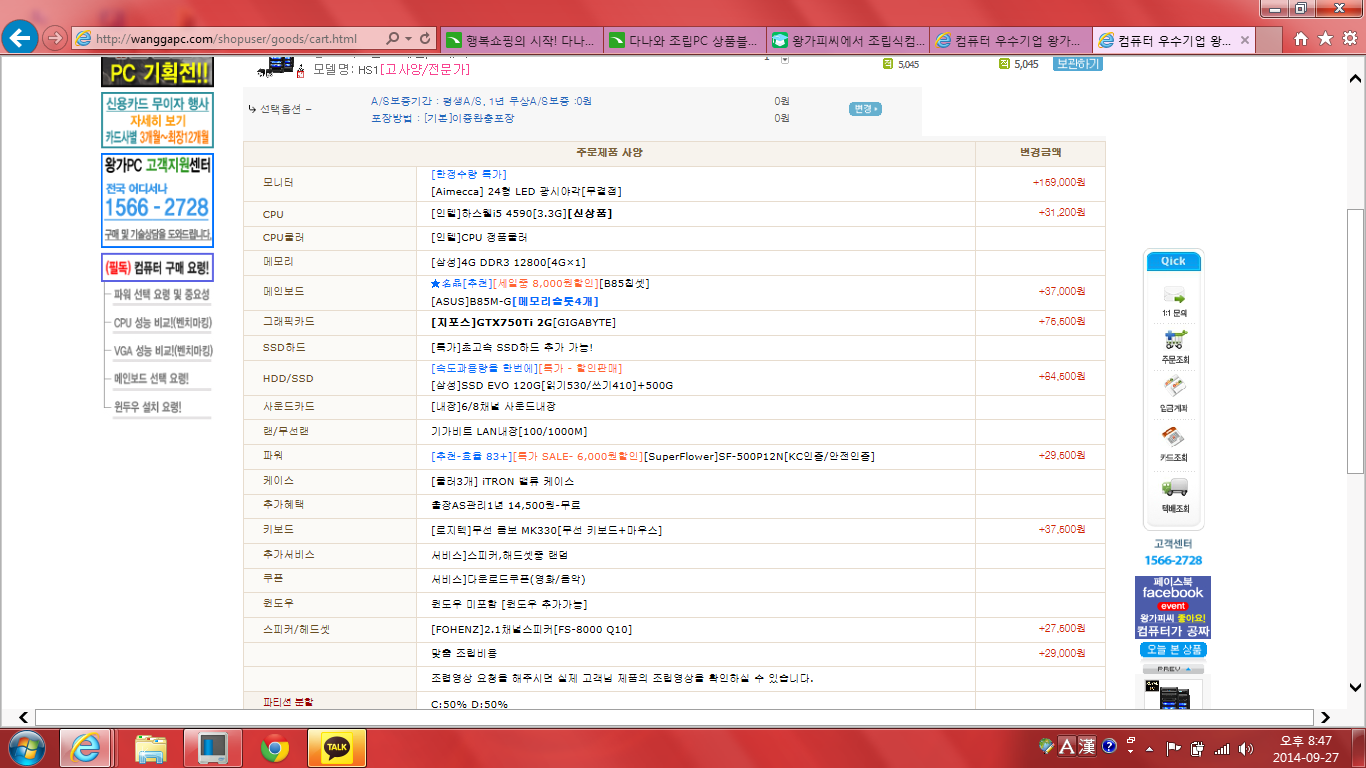Click the volume speaker tray icon
Image resolution: width=1366 pixels, height=768 pixels.
pos(1245,748)
